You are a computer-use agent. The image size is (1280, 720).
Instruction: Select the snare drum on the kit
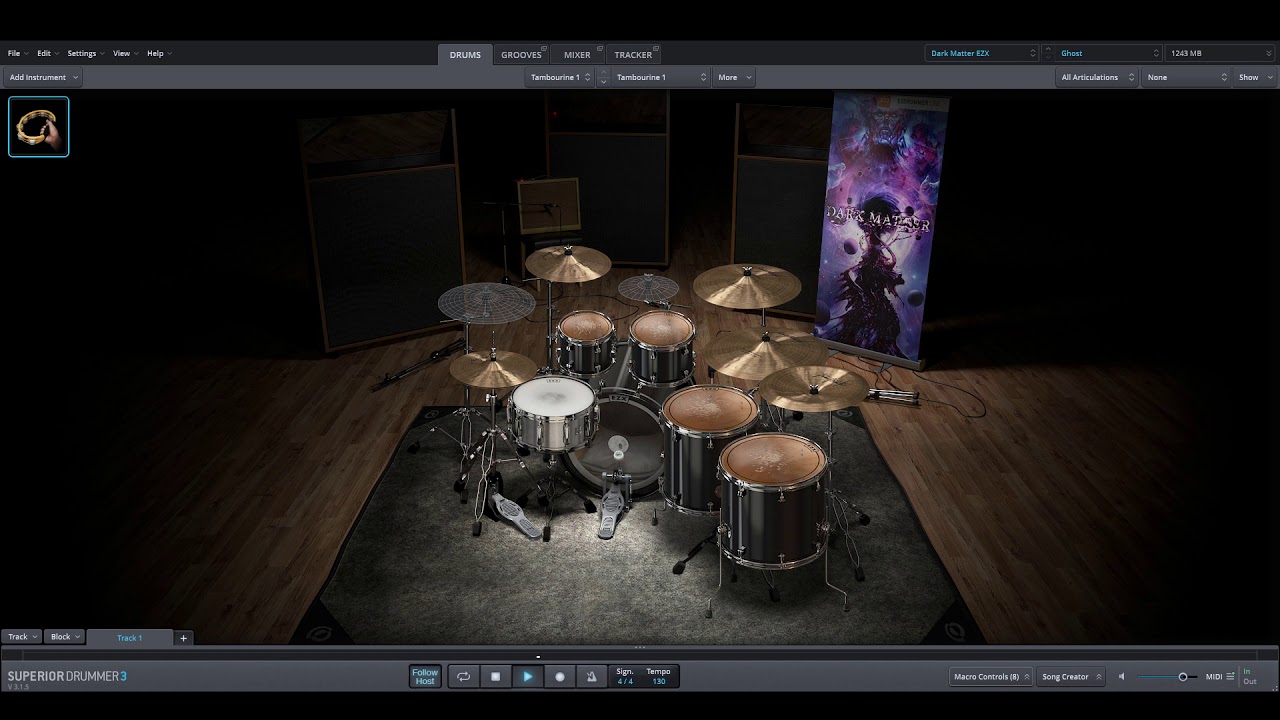coord(553,415)
